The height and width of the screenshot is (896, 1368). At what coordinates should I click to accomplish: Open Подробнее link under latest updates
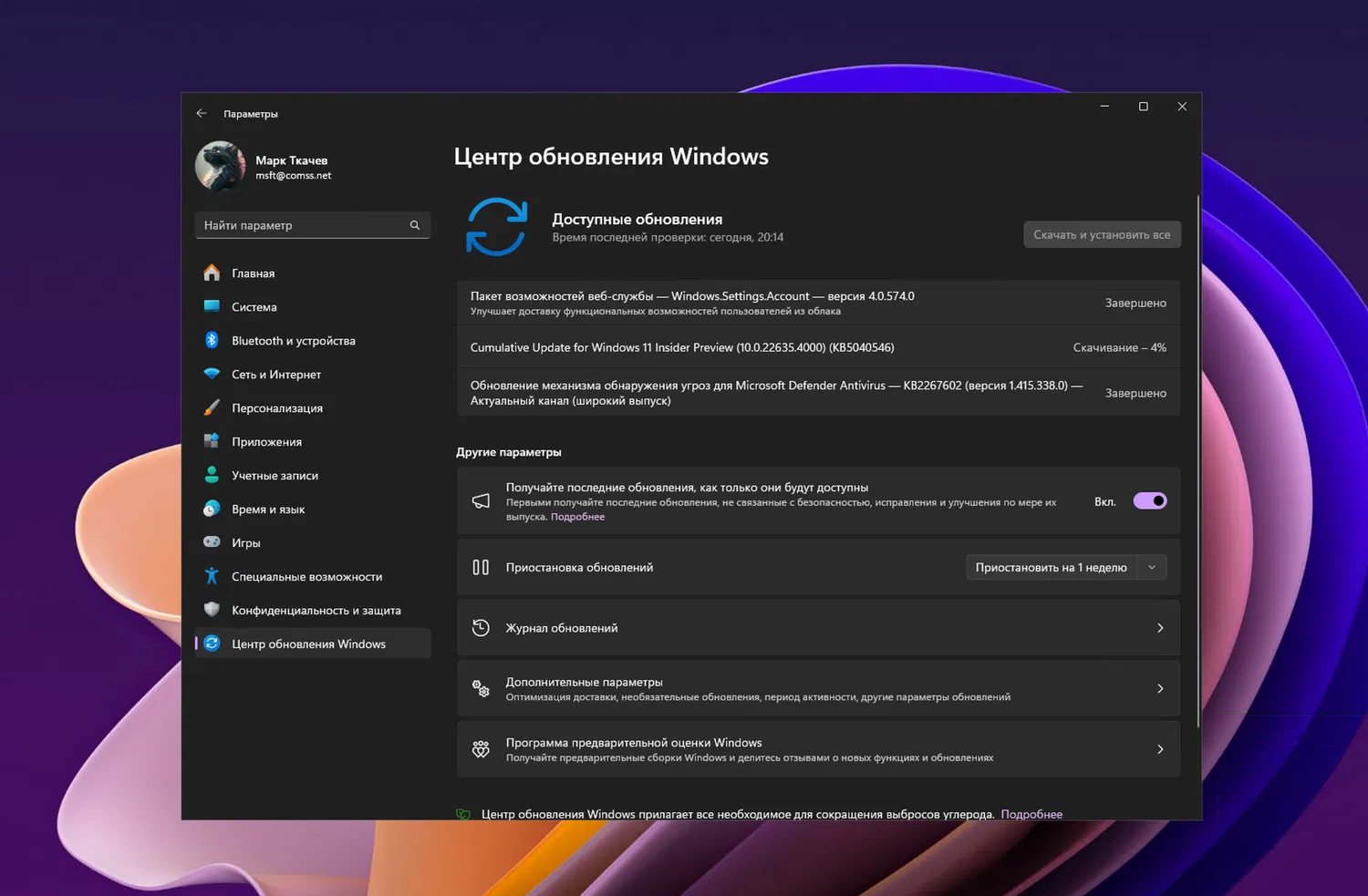tap(577, 517)
